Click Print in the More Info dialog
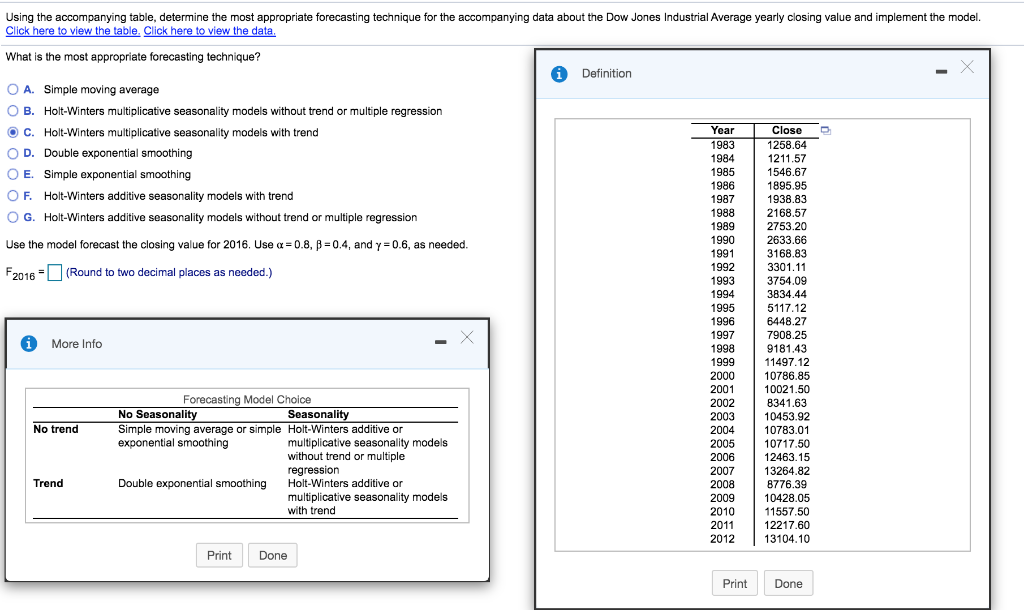1024x610 pixels. (x=219, y=555)
